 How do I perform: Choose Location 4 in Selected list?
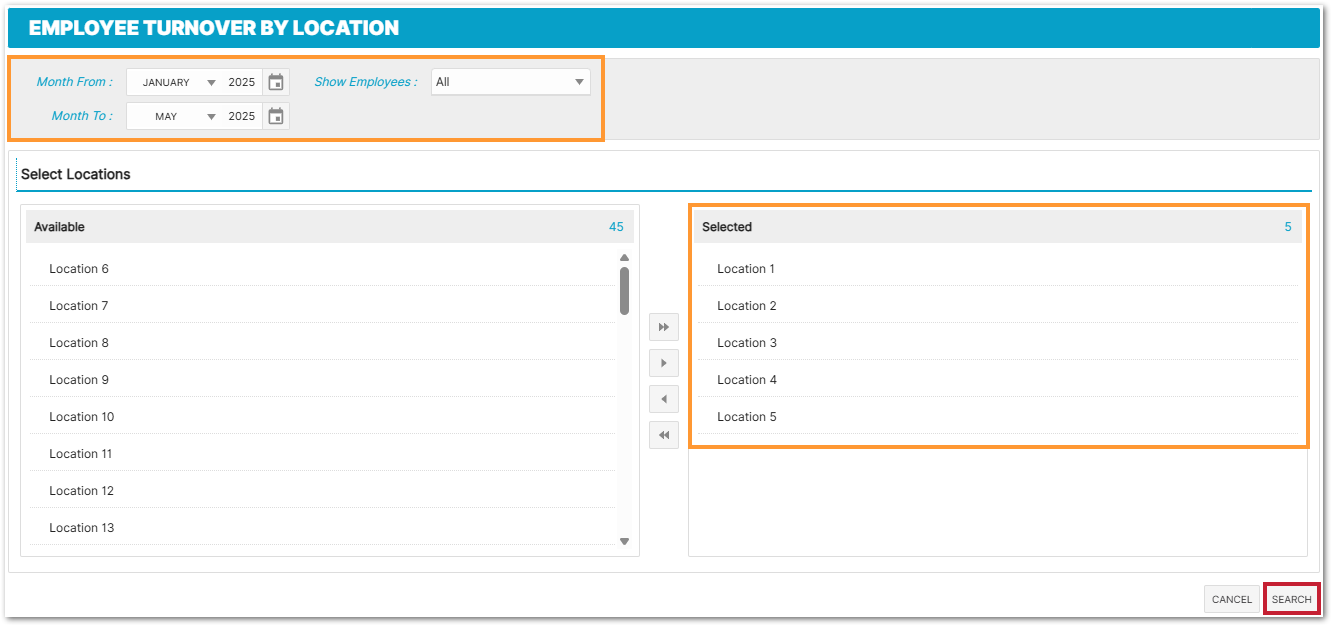(x=747, y=380)
